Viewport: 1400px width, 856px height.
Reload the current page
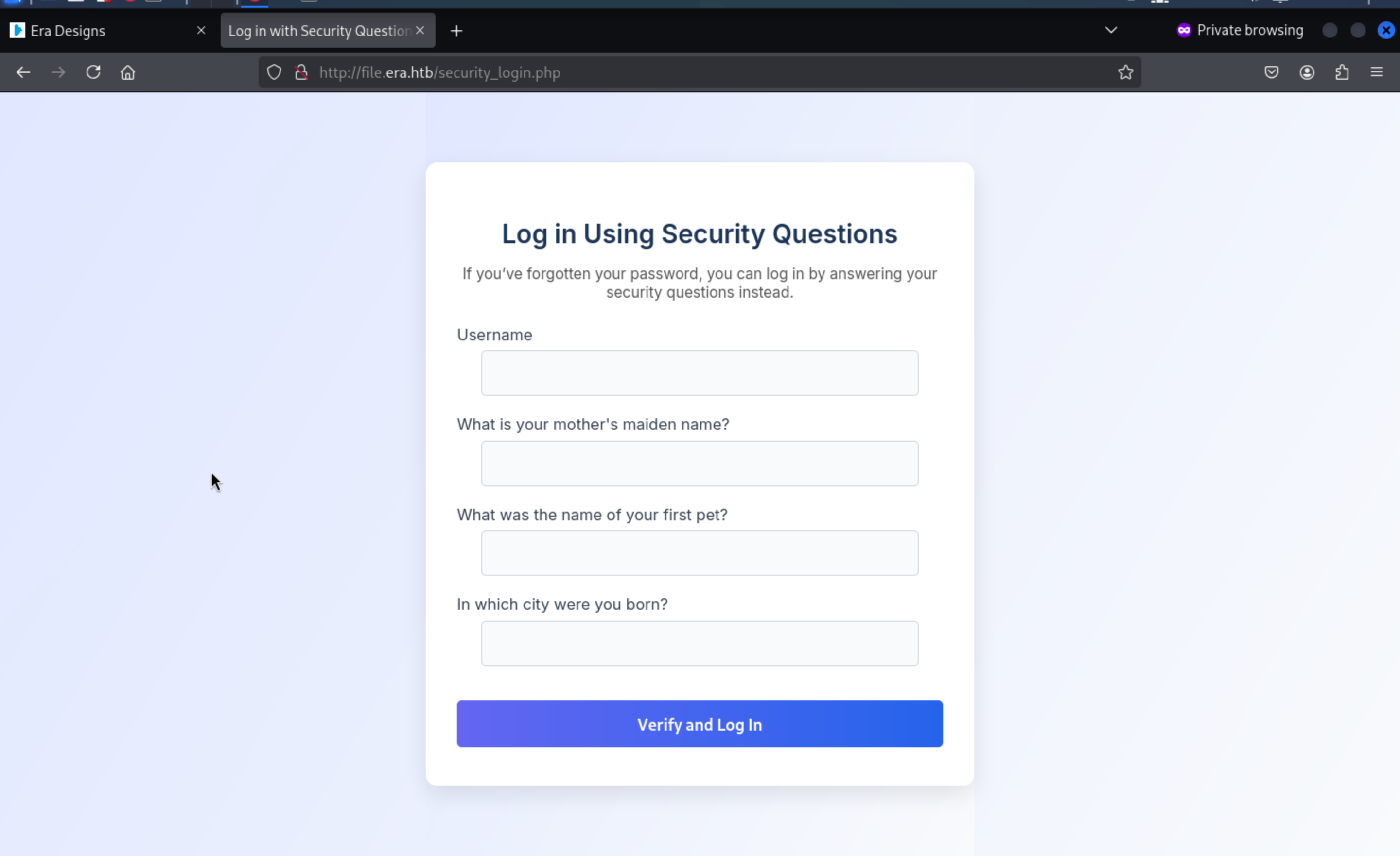pos(93,73)
